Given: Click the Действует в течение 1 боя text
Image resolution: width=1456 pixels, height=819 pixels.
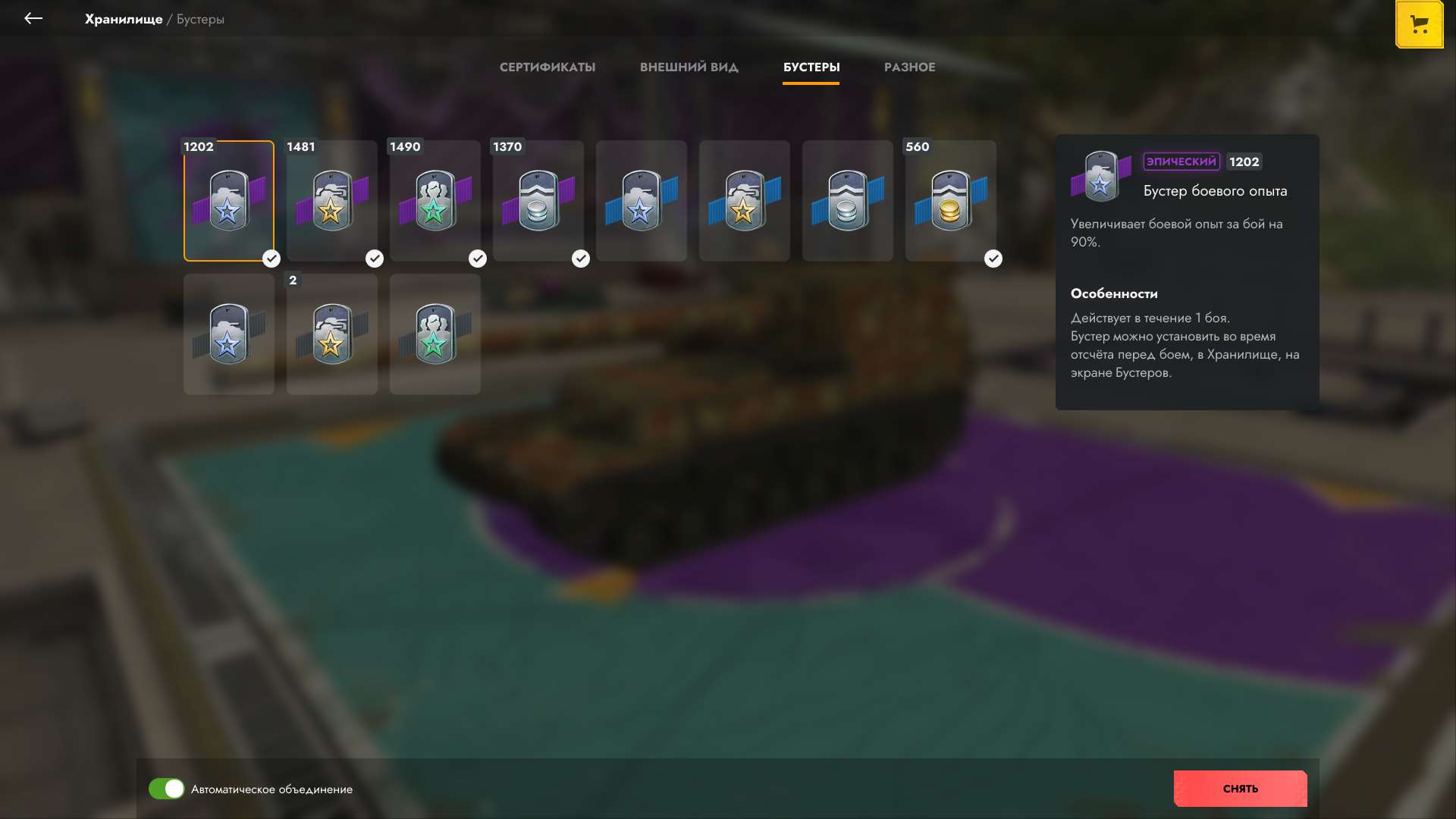Looking at the screenshot, I should coord(1150,318).
